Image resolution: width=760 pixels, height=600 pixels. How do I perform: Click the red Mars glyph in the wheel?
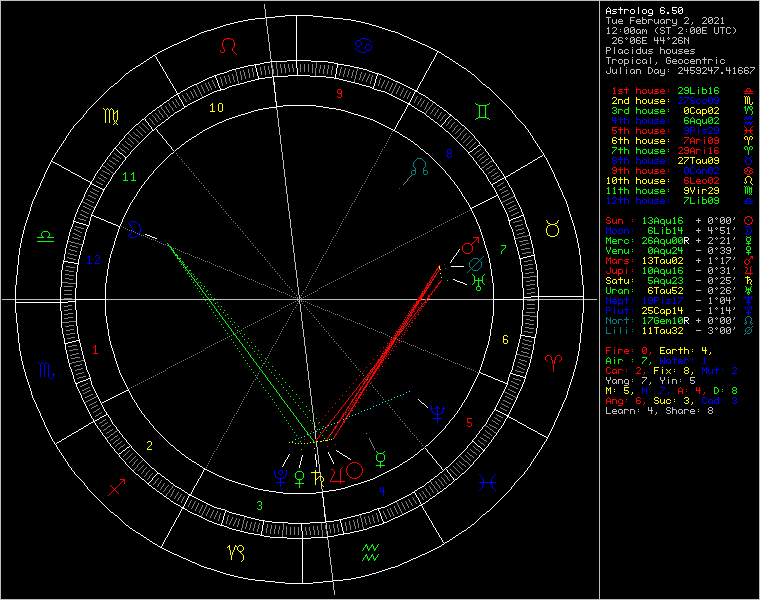[x=470, y=246]
